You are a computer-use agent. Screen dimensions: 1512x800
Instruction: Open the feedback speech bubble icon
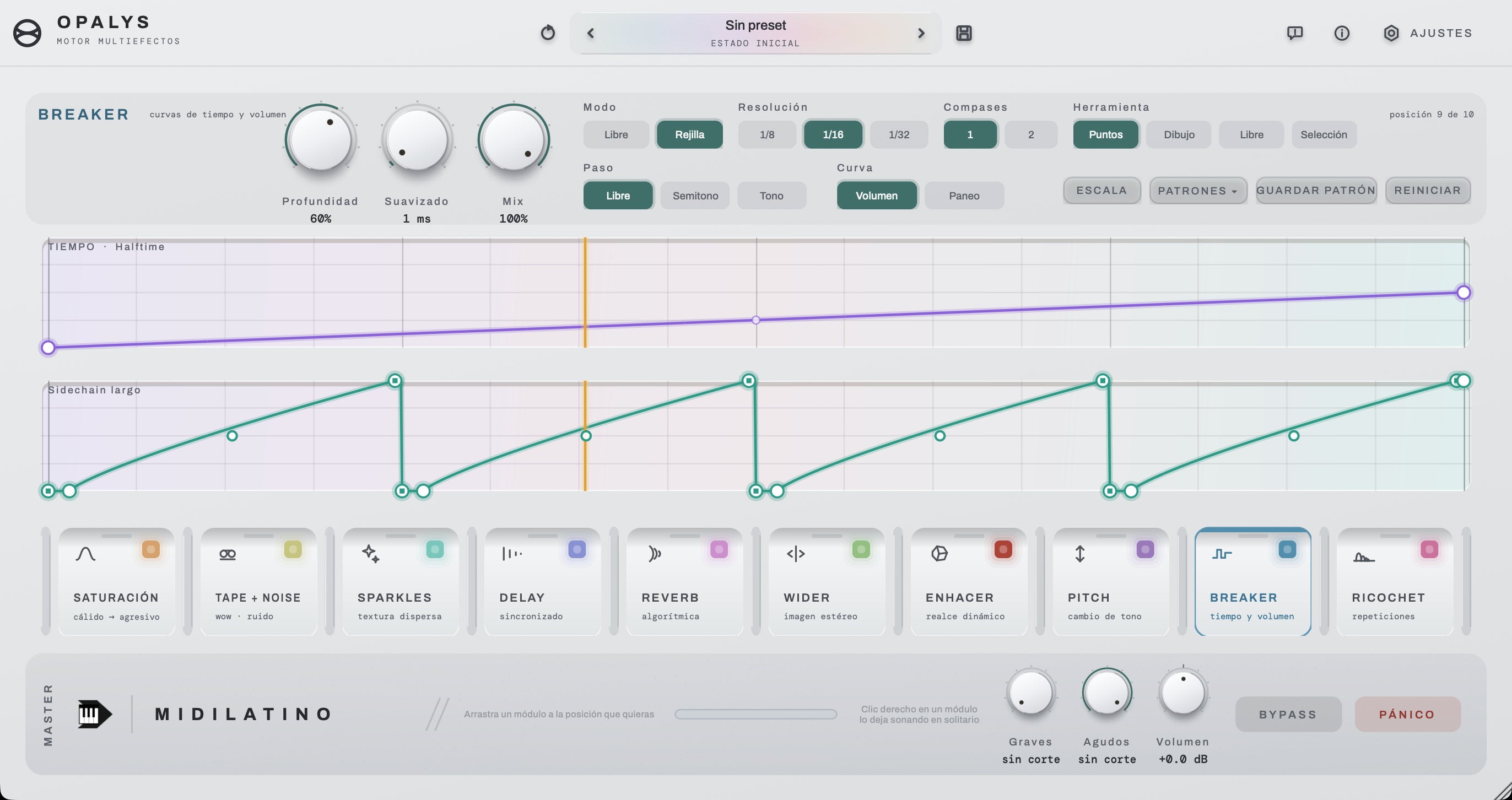1295,34
